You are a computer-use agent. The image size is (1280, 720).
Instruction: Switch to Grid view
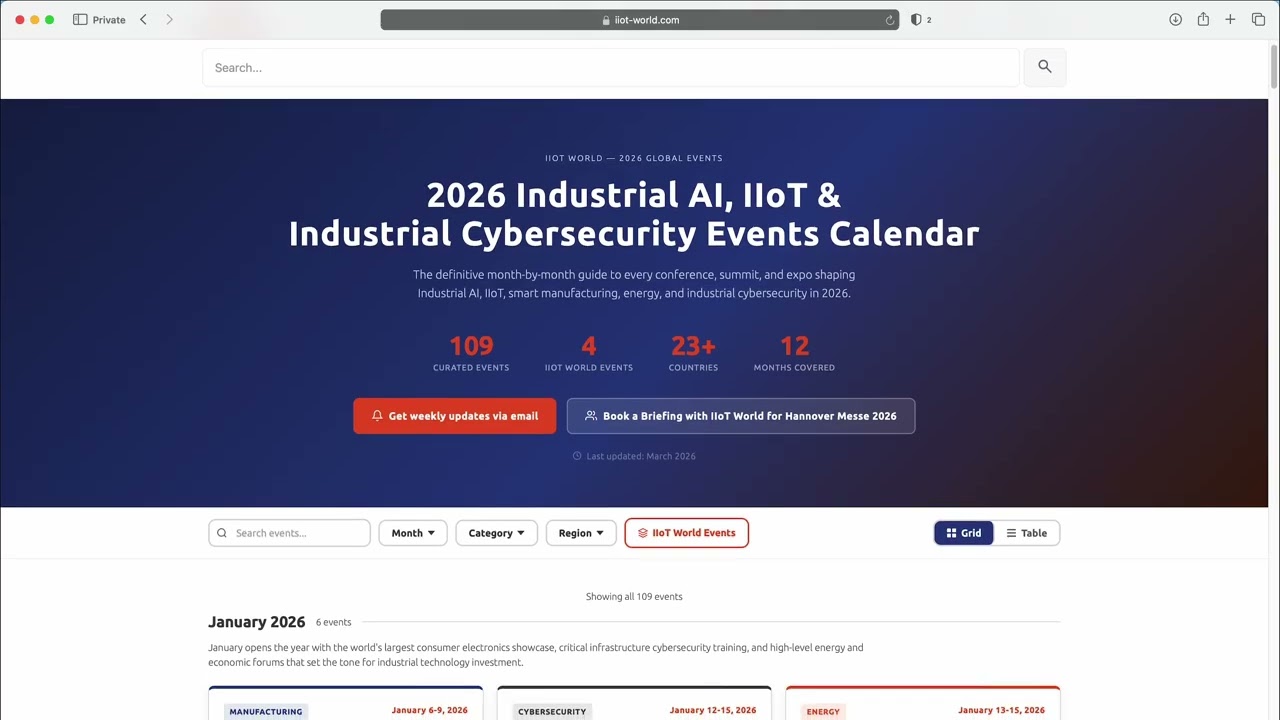click(964, 533)
